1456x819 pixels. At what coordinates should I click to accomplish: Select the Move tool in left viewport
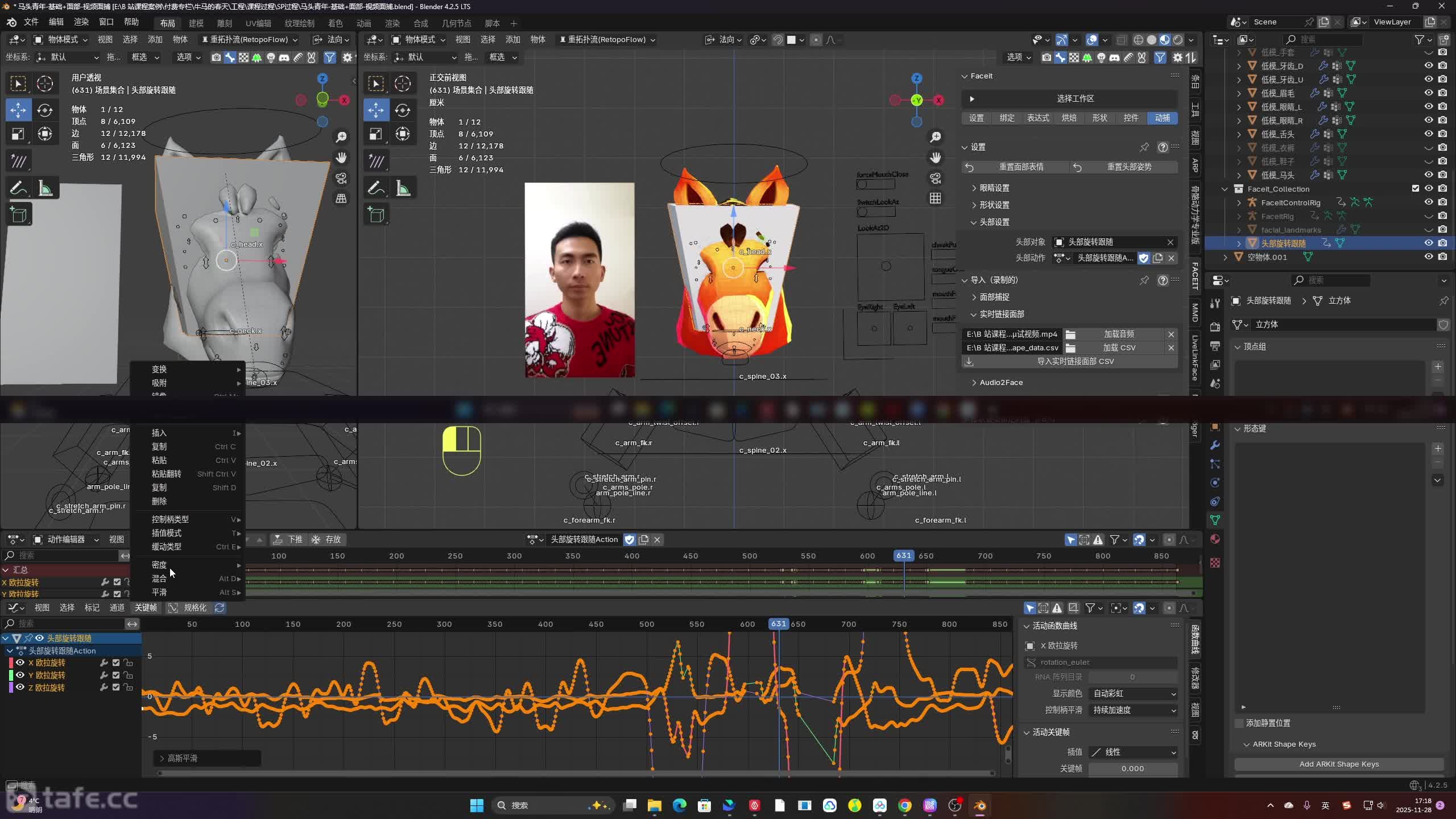tap(18, 110)
